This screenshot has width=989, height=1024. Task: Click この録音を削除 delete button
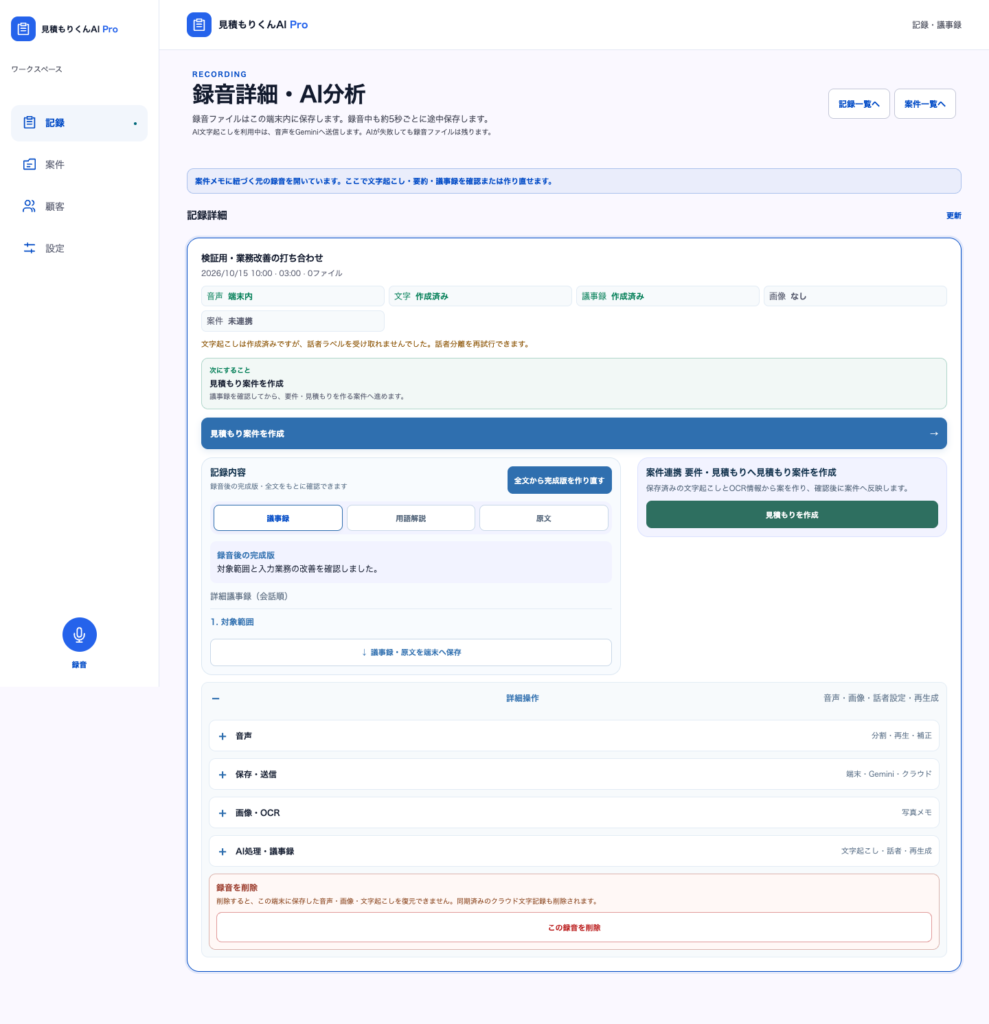(574, 927)
